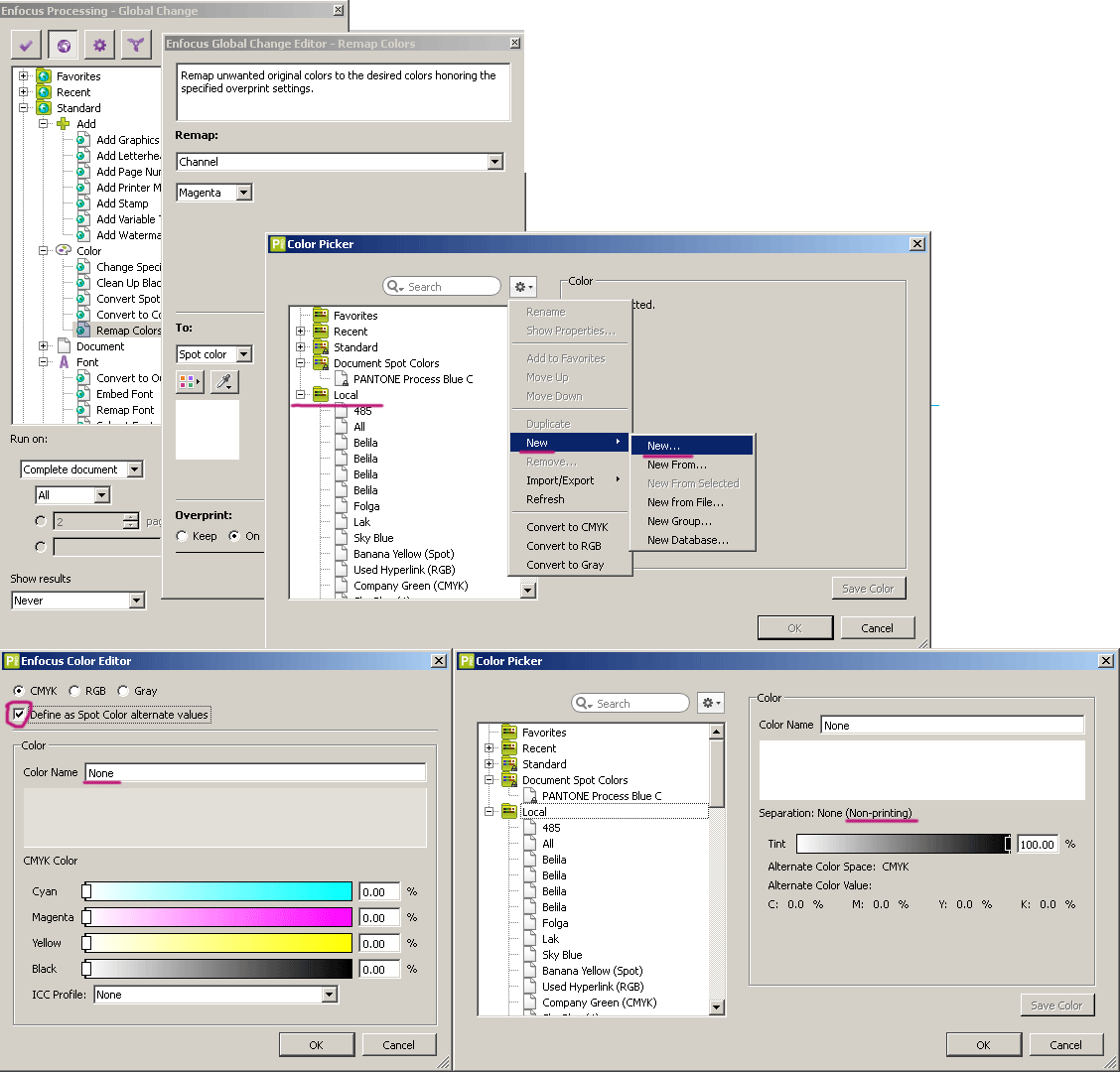Image resolution: width=1120 pixels, height=1072 pixels.
Task: Click the checkmark Preflight icon in Enfocus Processing toolbar
Action: click(x=27, y=46)
